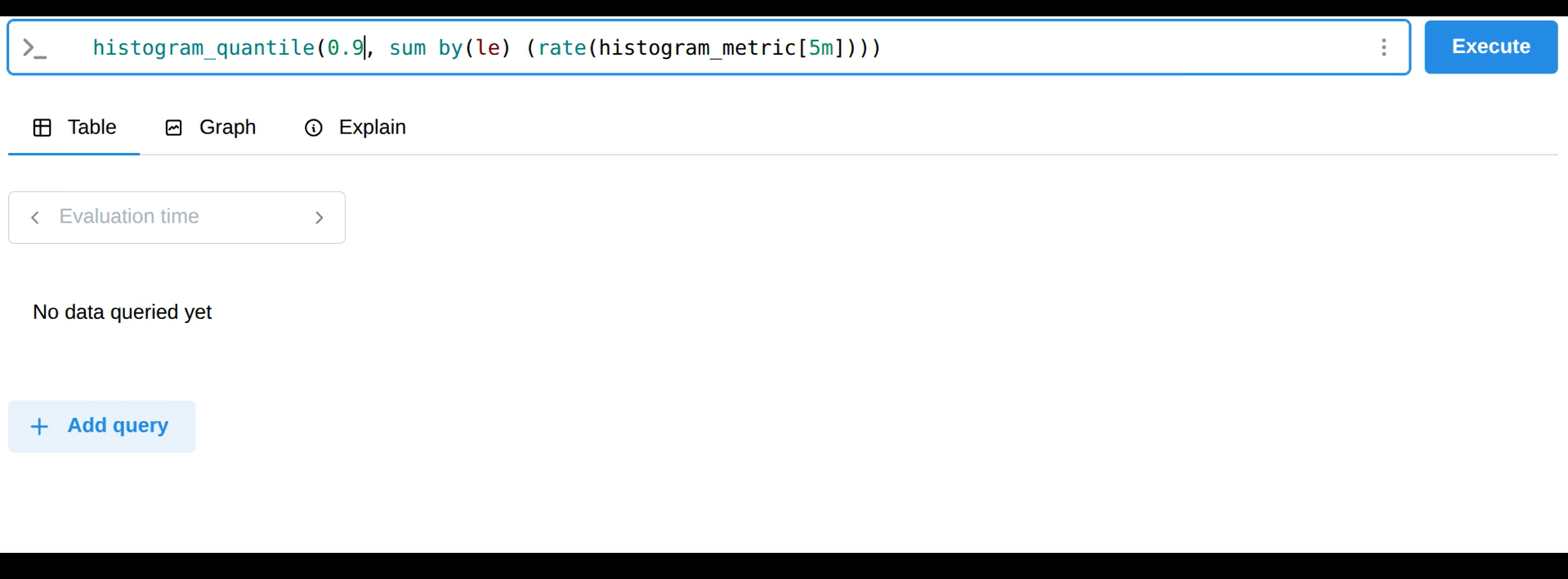1568x579 pixels.
Task: Click the plus icon on Add query
Action: pos(39,426)
